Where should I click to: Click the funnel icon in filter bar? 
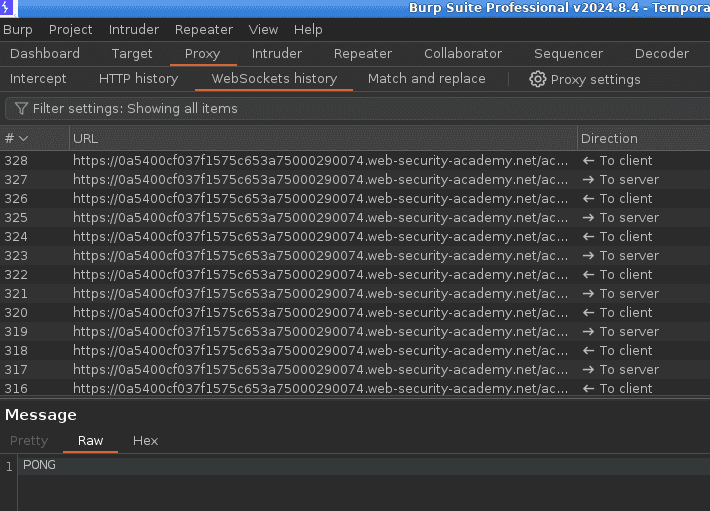pyautogui.click(x=21, y=108)
